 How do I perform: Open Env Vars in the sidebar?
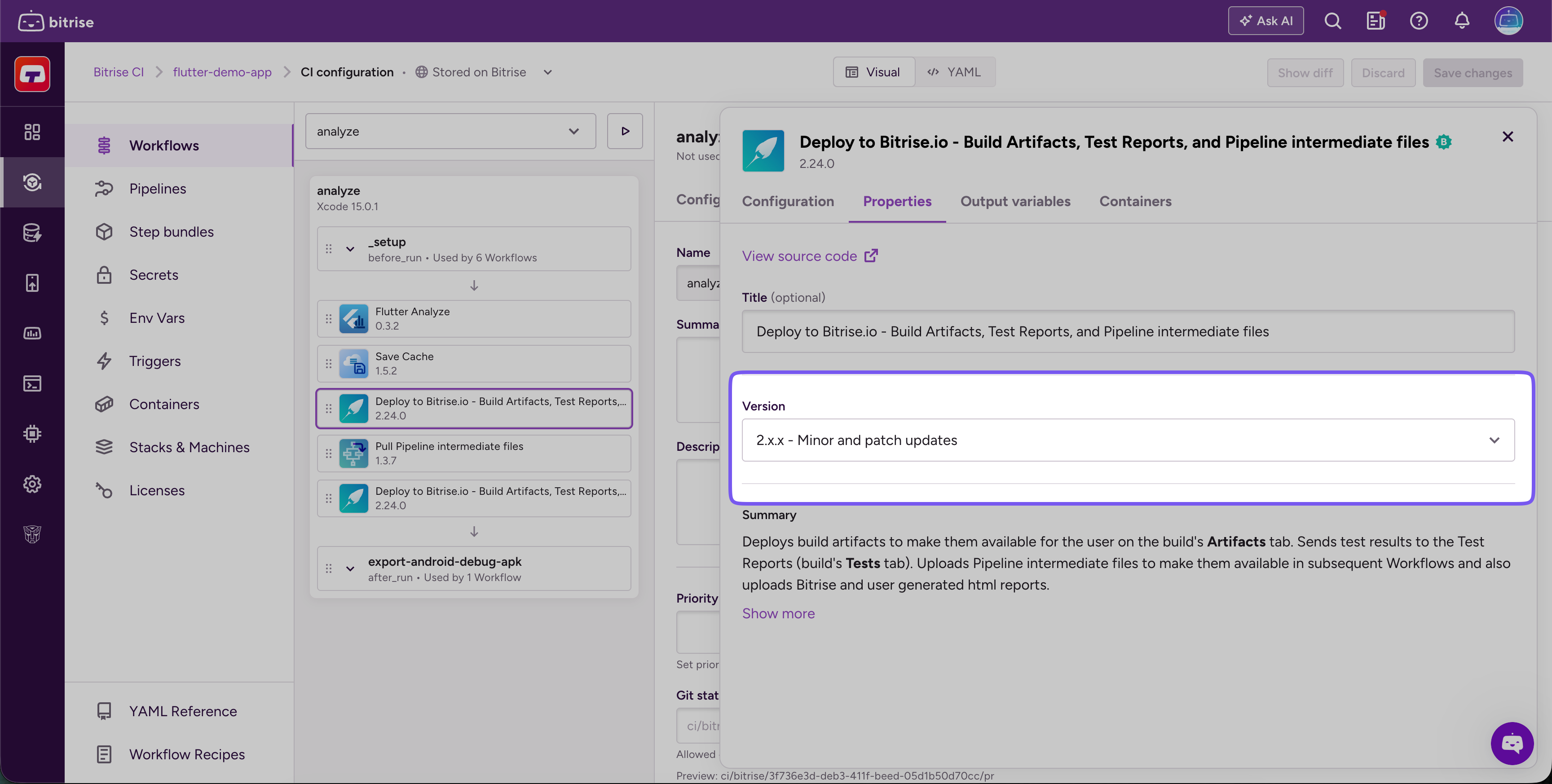[x=179, y=317]
